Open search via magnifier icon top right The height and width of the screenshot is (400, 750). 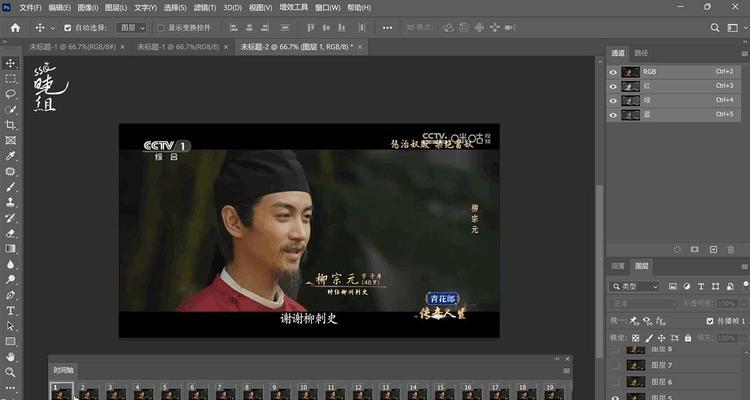pyautogui.click(x=715, y=28)
